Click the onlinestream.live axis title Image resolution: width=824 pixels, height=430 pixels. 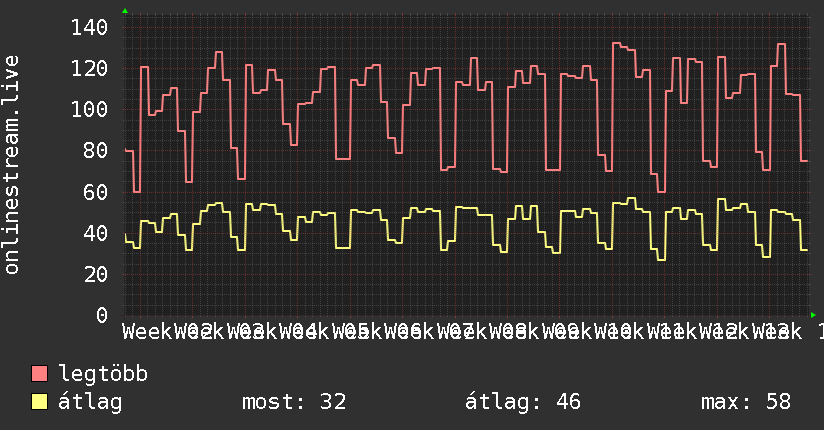pos(11,165)
